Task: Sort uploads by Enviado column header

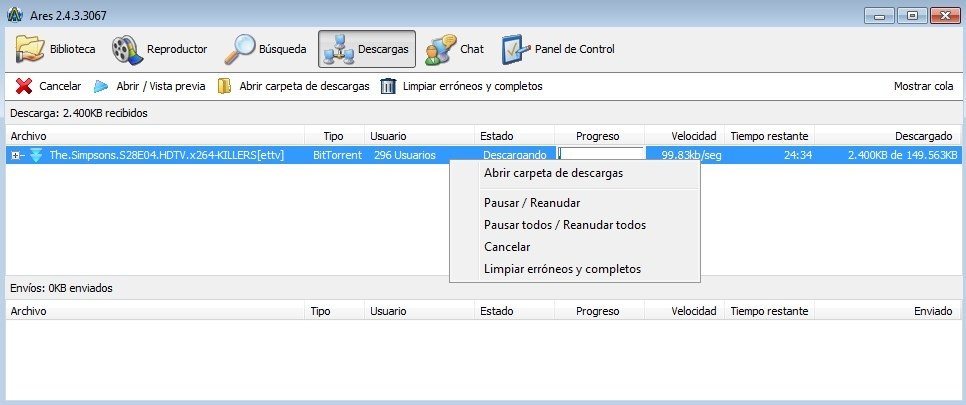Action: tap(887, 311)
